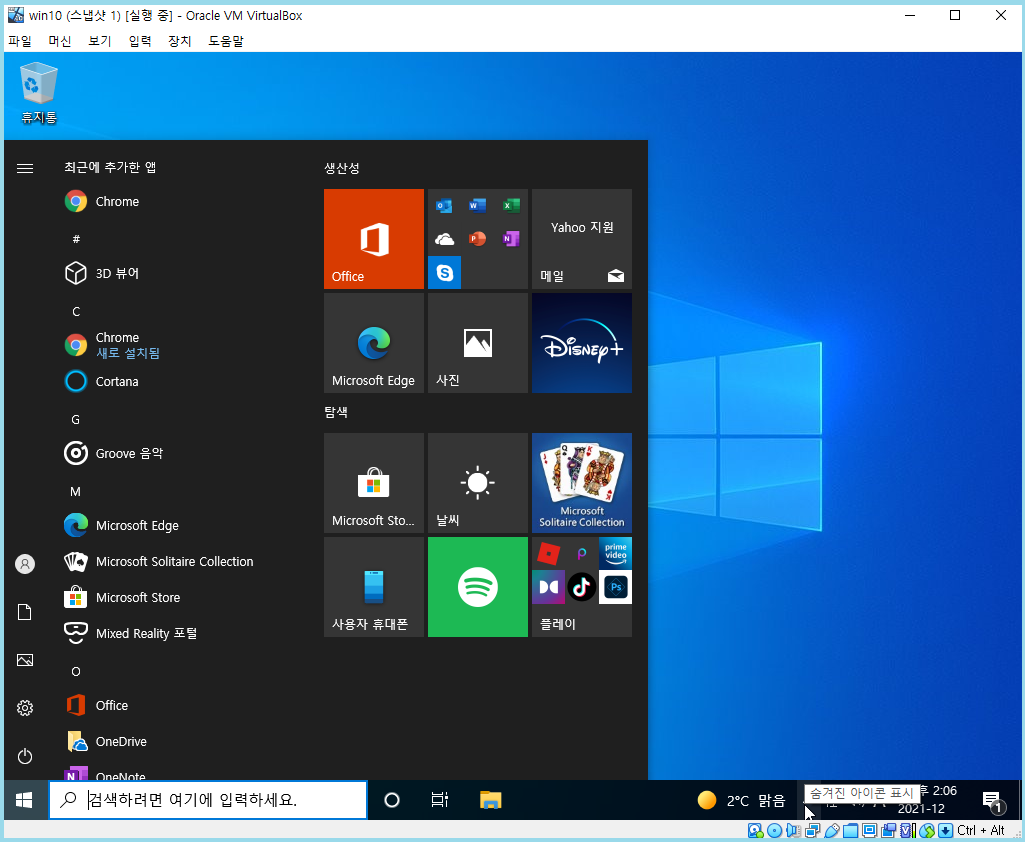Click the O letter group header
Screen dimensions: 1025x842
point(76,671)
